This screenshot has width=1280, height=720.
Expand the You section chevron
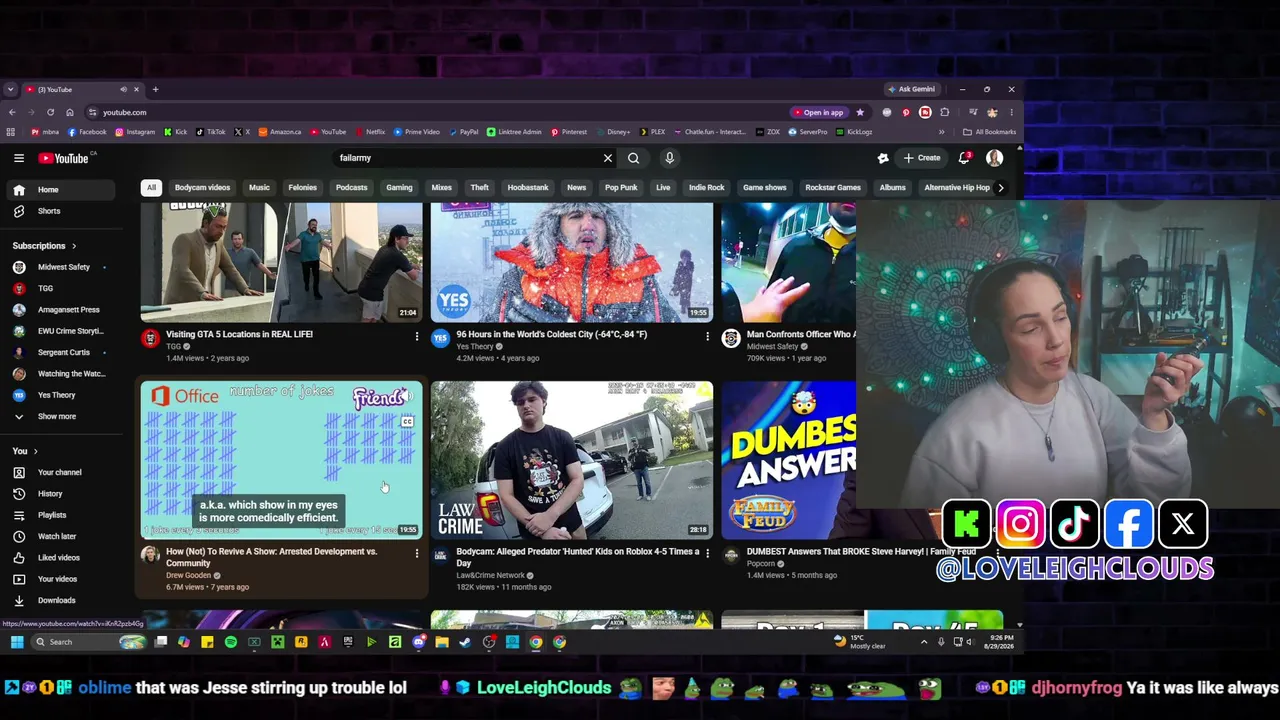36,451
